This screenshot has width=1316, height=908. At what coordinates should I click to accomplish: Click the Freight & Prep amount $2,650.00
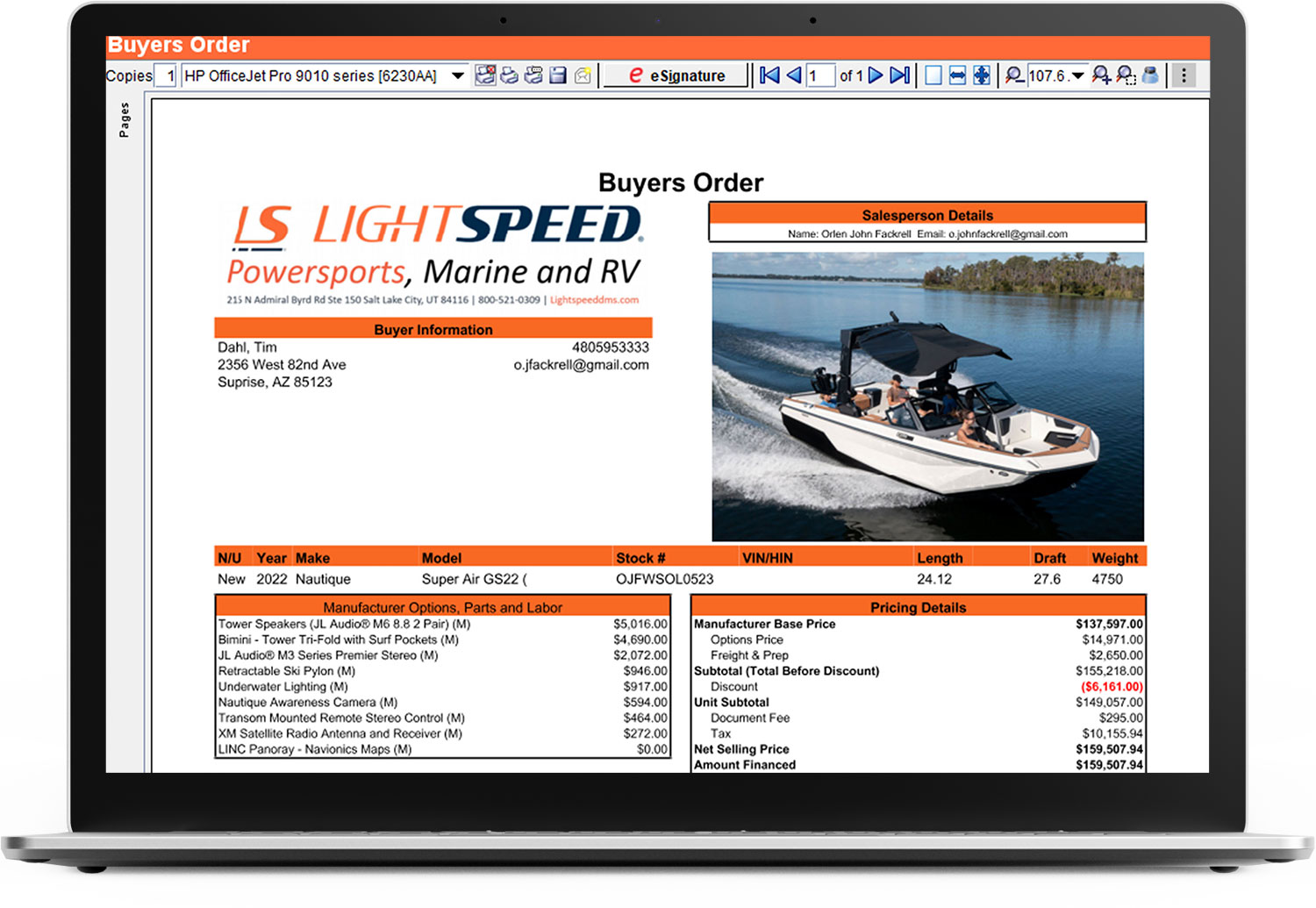(1116, 655)
